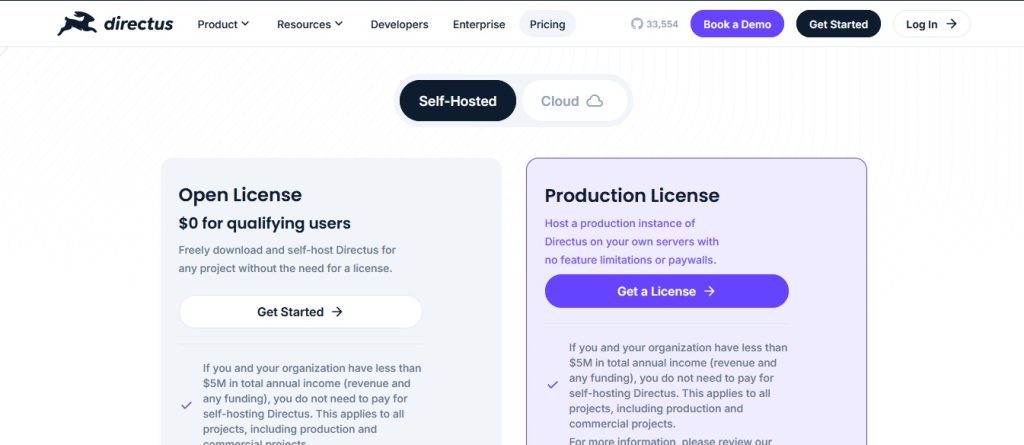1024x445 pixels.
Task: Click the '$0 for qualifying users' text
Action: (264, 223)
